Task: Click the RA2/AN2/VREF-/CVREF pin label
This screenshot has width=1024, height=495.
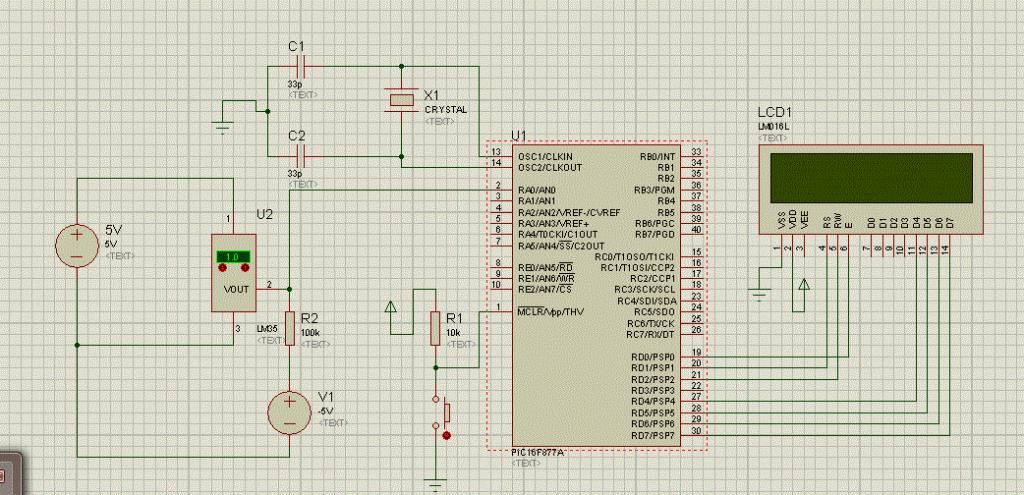Action: 569,212
